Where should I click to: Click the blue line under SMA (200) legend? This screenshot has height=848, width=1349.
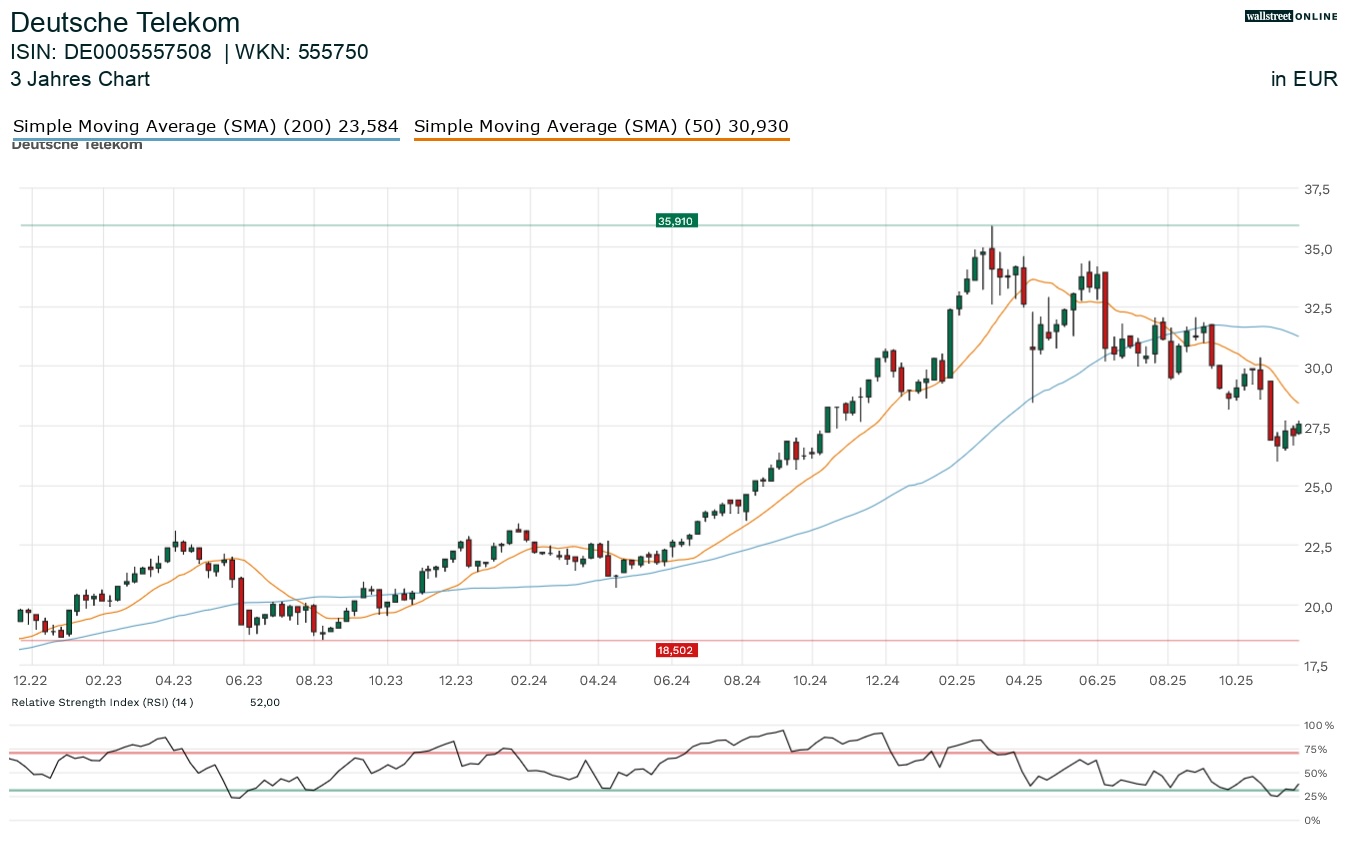tap(205, 139)
